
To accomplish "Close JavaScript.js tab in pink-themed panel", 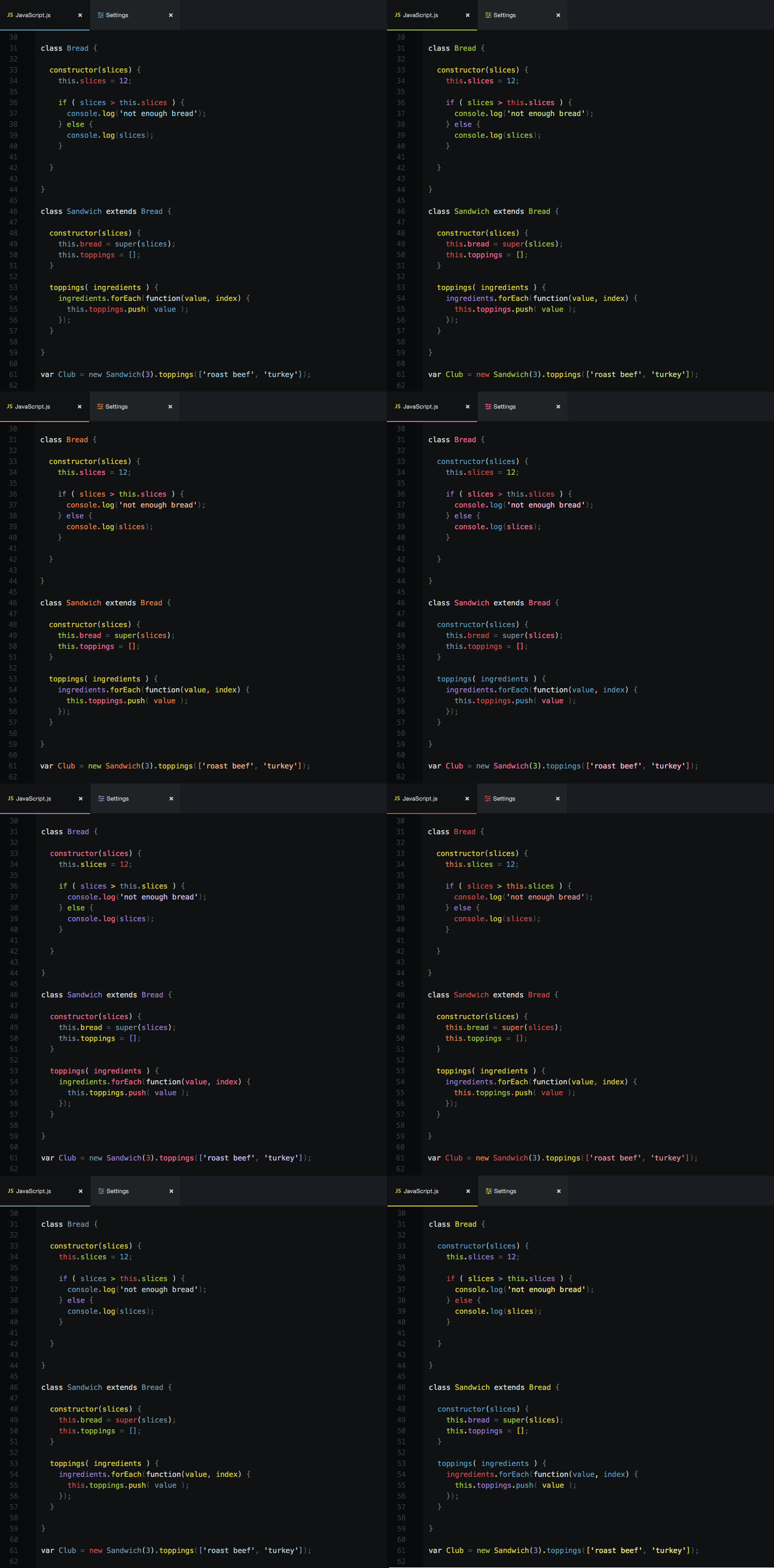I will pyautogui.click(x=468, y=406).
